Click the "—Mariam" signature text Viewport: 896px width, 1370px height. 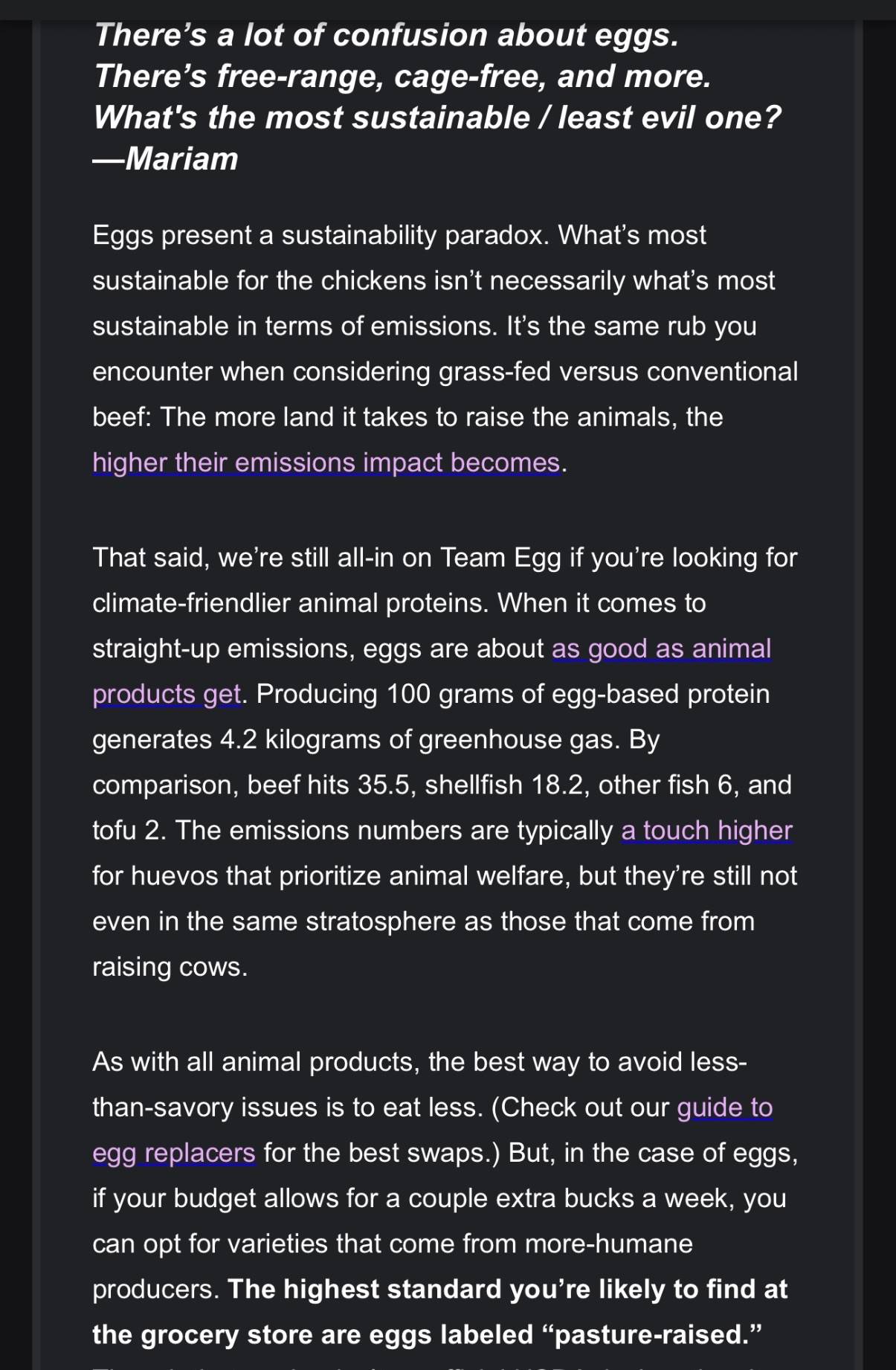[x=165, y=158]
